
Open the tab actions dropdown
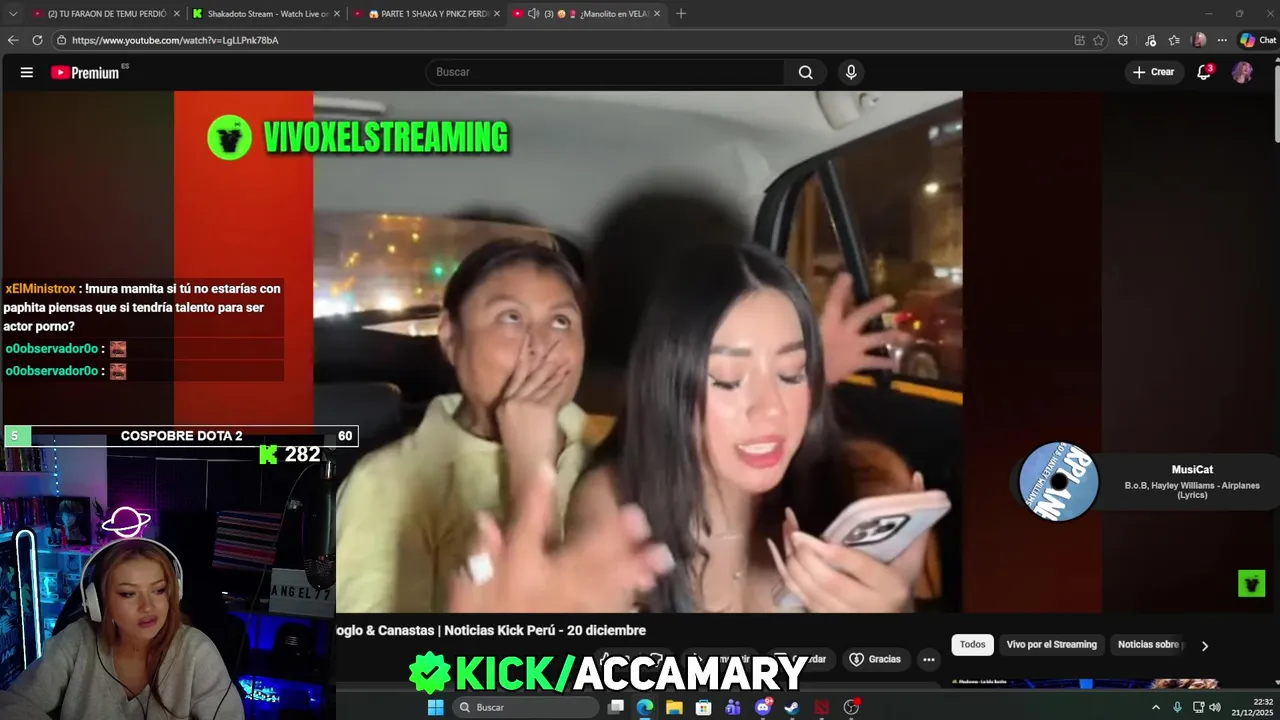[13, 14]
